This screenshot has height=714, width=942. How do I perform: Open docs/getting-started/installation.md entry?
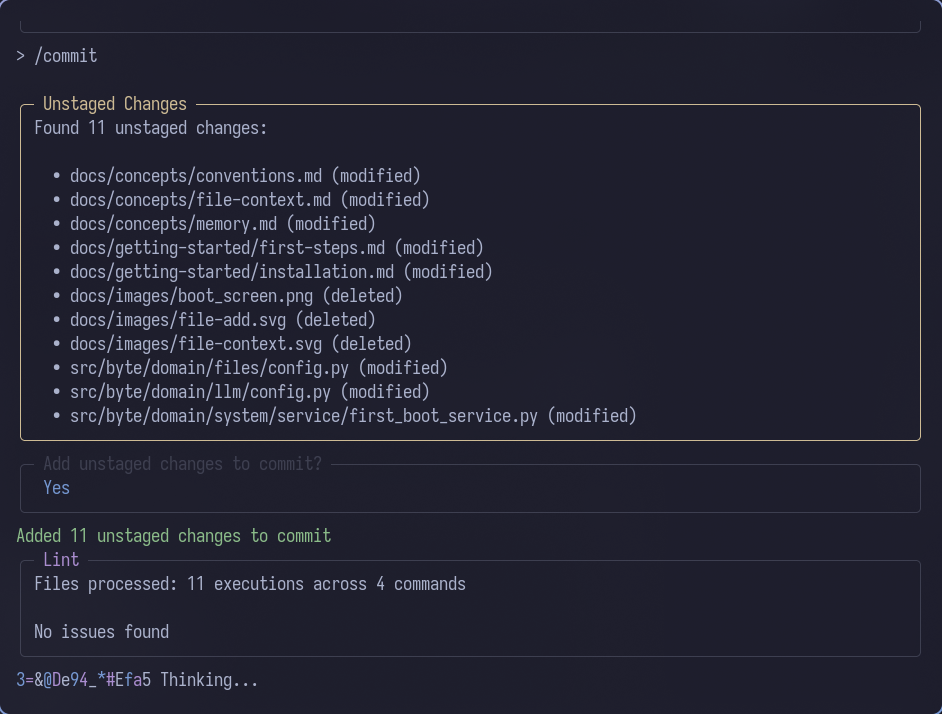point(281,272)
